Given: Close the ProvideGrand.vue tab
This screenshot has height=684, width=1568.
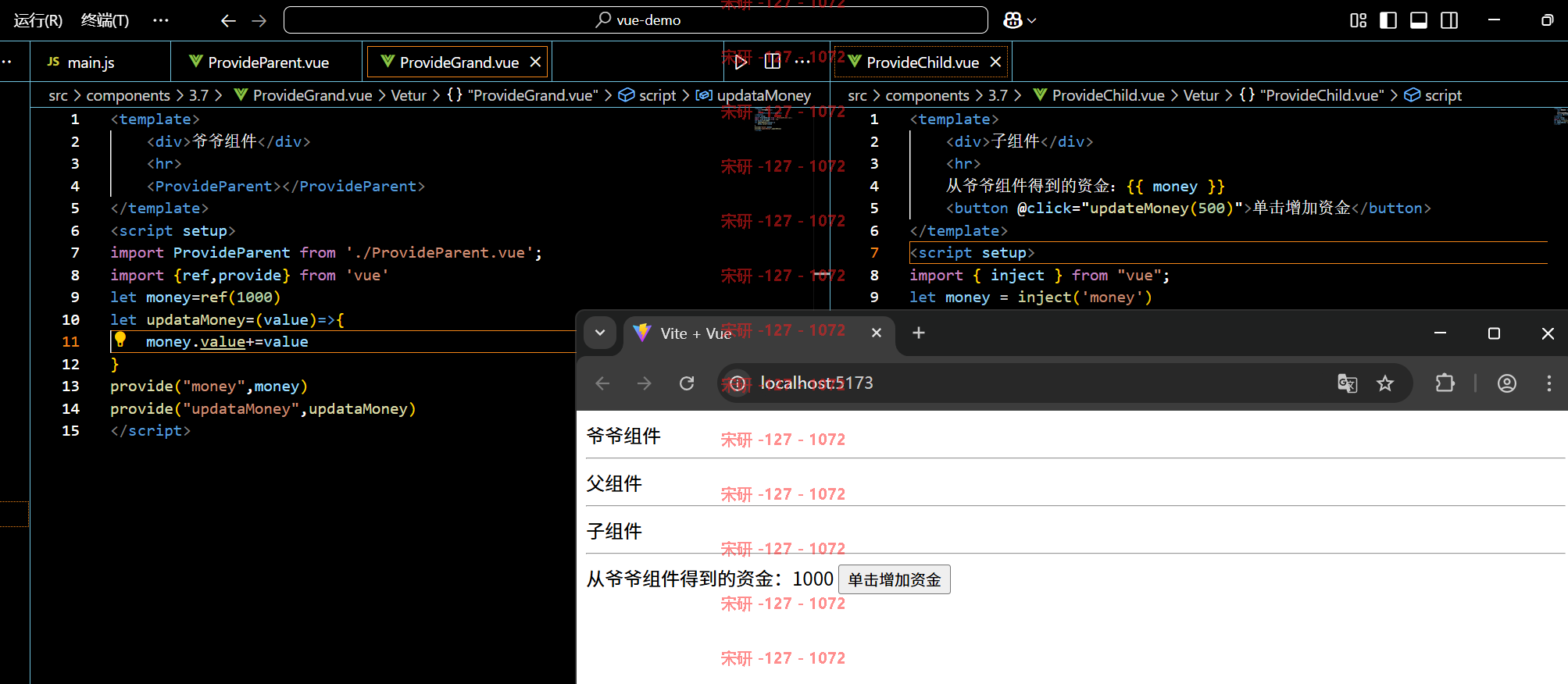Looking at the screenshot, I should point(535,62).
